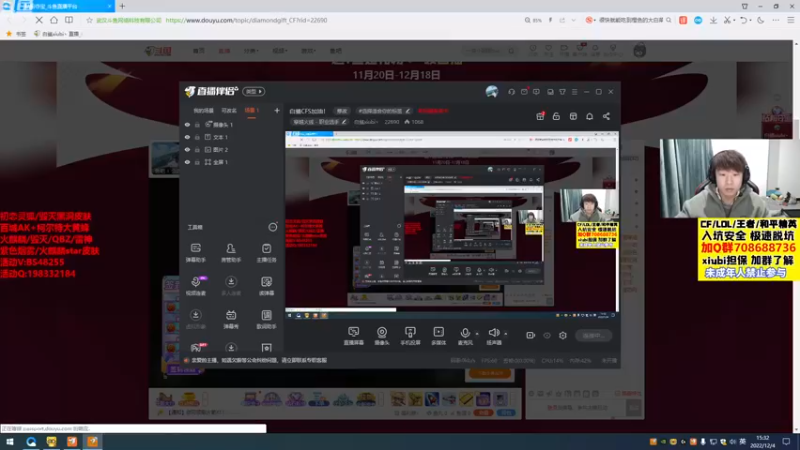800x450 pixels.
Task: Open the 弹幕助手 tool in the toolbox
Action: tap(195, 252)
